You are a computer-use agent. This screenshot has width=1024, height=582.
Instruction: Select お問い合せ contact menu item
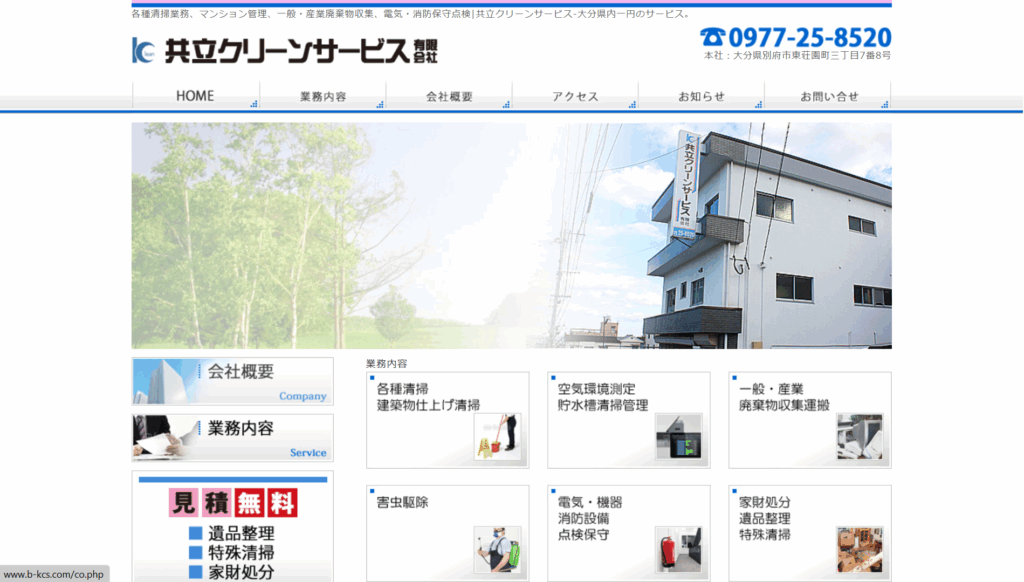pyautogui.click(x=828, y=96)
